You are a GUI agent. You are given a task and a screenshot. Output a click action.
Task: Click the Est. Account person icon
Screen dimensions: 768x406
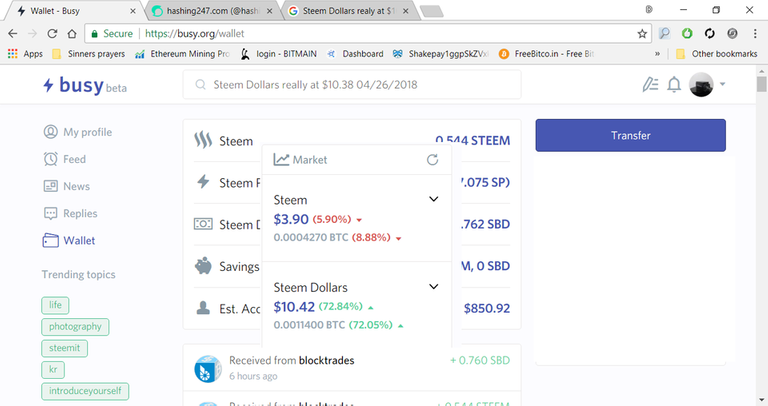[x=203, y=308]
